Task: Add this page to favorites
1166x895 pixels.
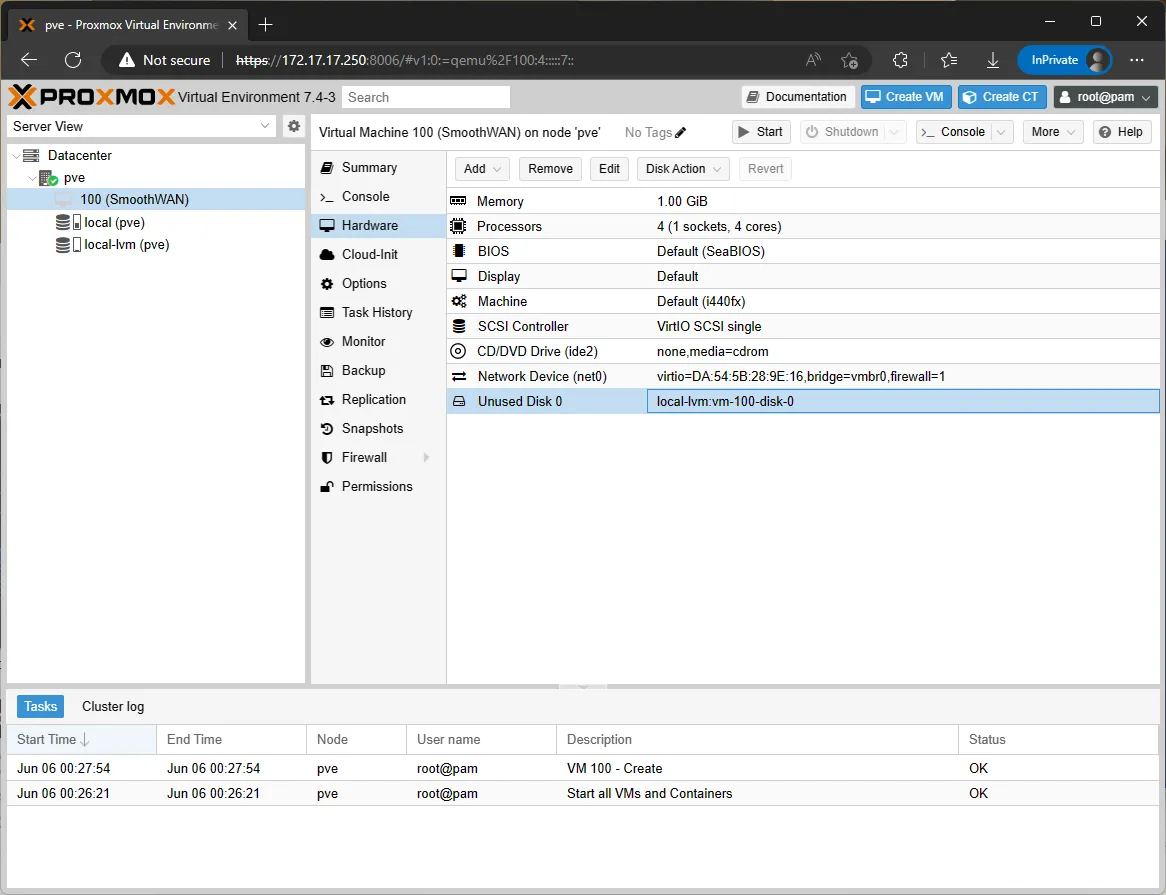Action: 849,60
